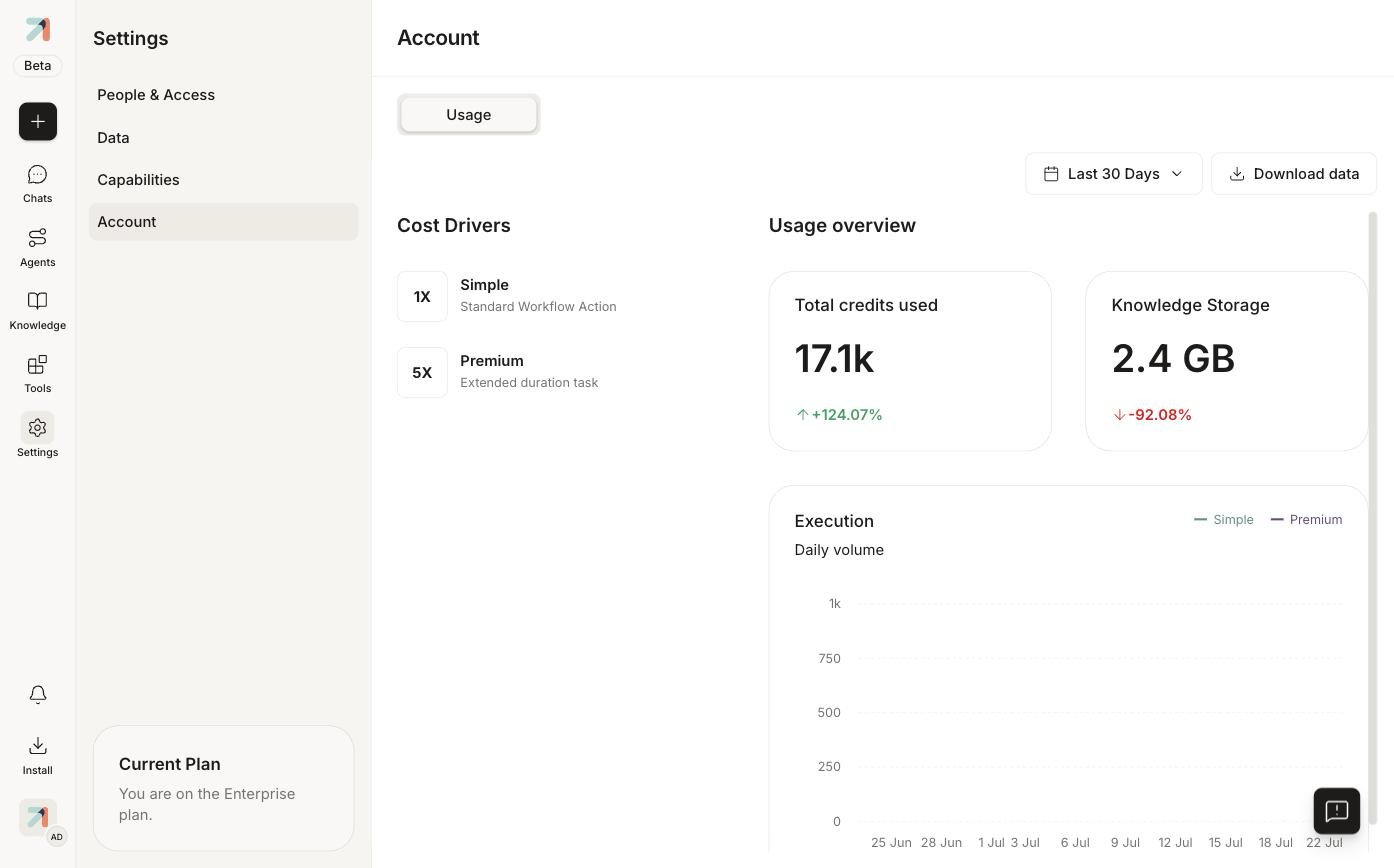Toggle the Simple series legend
The height and width of the screenshot is (868, 1394).
pos(1223,520)
